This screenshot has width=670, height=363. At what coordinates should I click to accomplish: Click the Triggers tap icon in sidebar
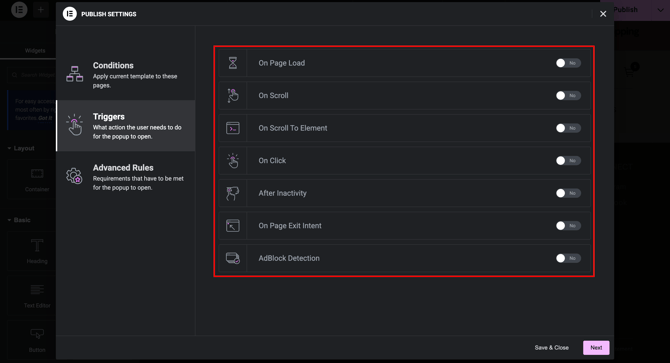[74, 125]
